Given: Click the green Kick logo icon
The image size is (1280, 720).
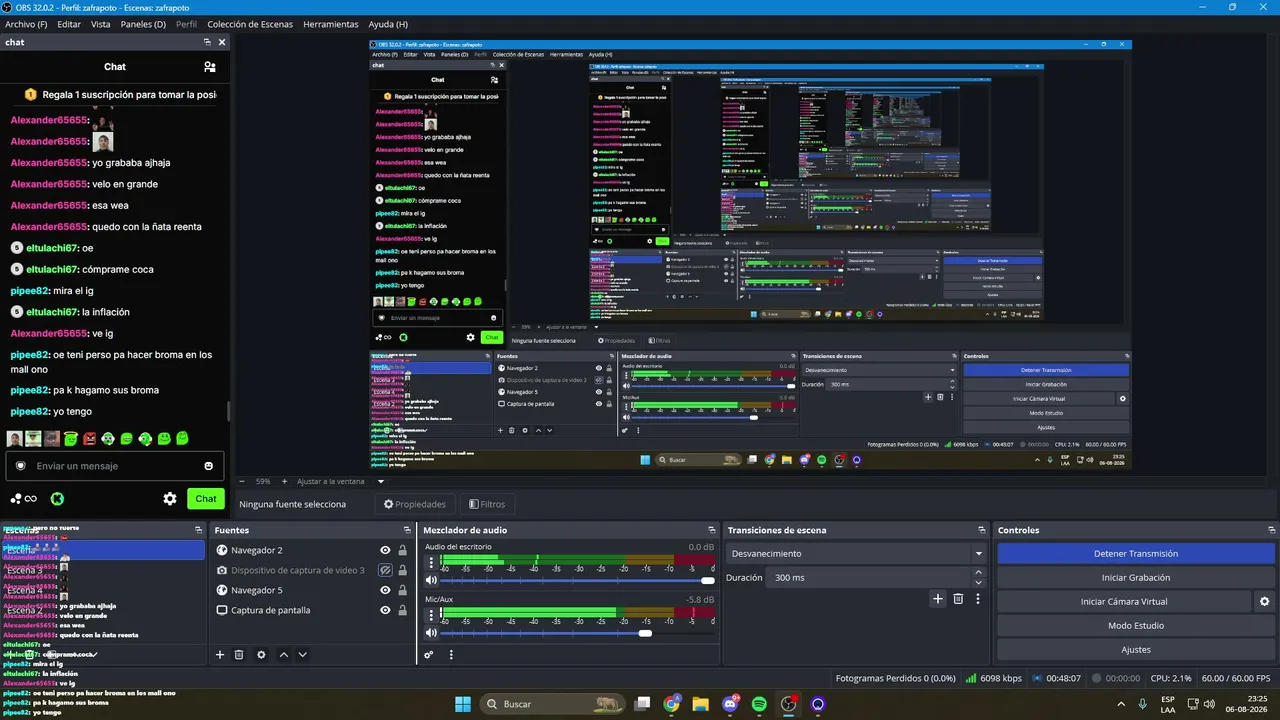Looking at the screenshot, I should click(x=58, y=499).
